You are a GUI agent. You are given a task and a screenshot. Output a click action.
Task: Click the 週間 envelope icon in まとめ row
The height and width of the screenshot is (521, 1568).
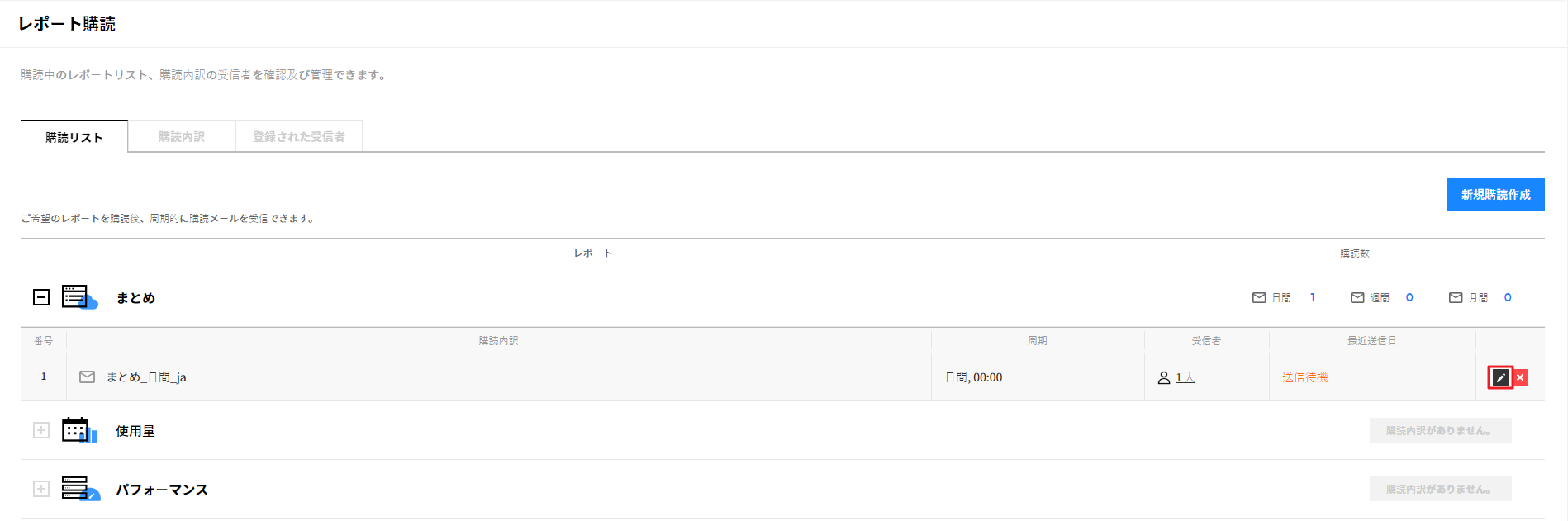point(1357,298)
